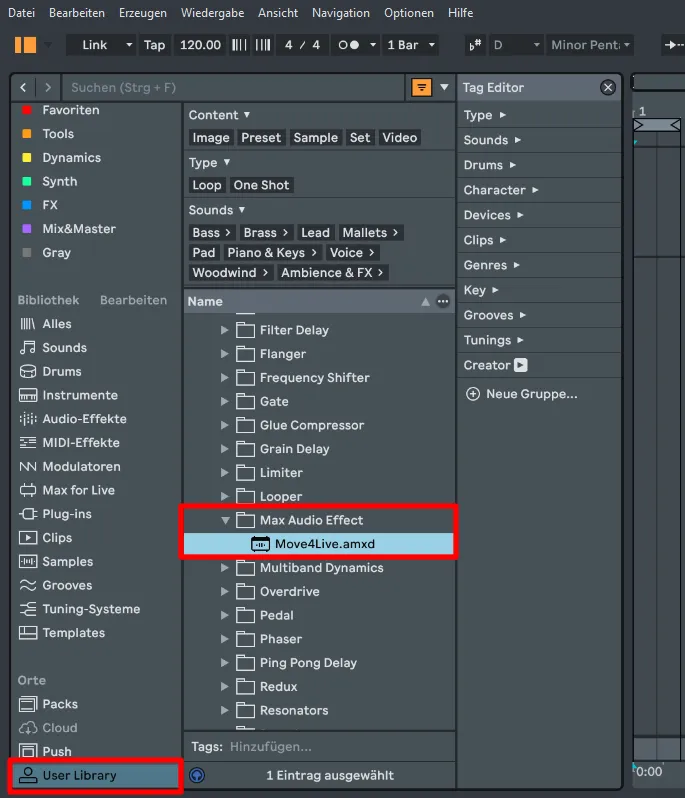Click the Neue Gruppe... link
Image resolution: width=685 pixels, height=798 pixels.
pyautogui.click(x=531, y=394)
